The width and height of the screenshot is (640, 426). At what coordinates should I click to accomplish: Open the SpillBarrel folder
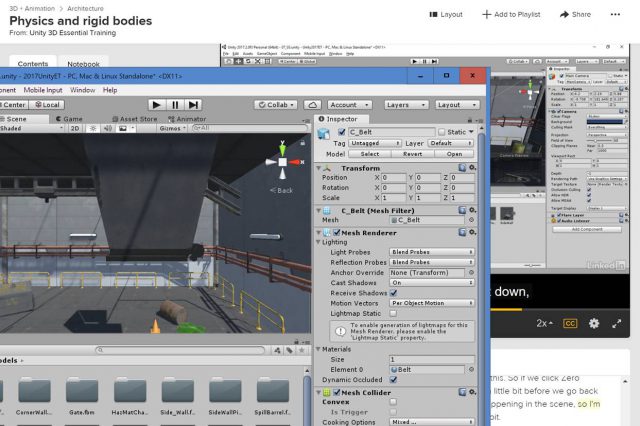click(x=272, y=396)
